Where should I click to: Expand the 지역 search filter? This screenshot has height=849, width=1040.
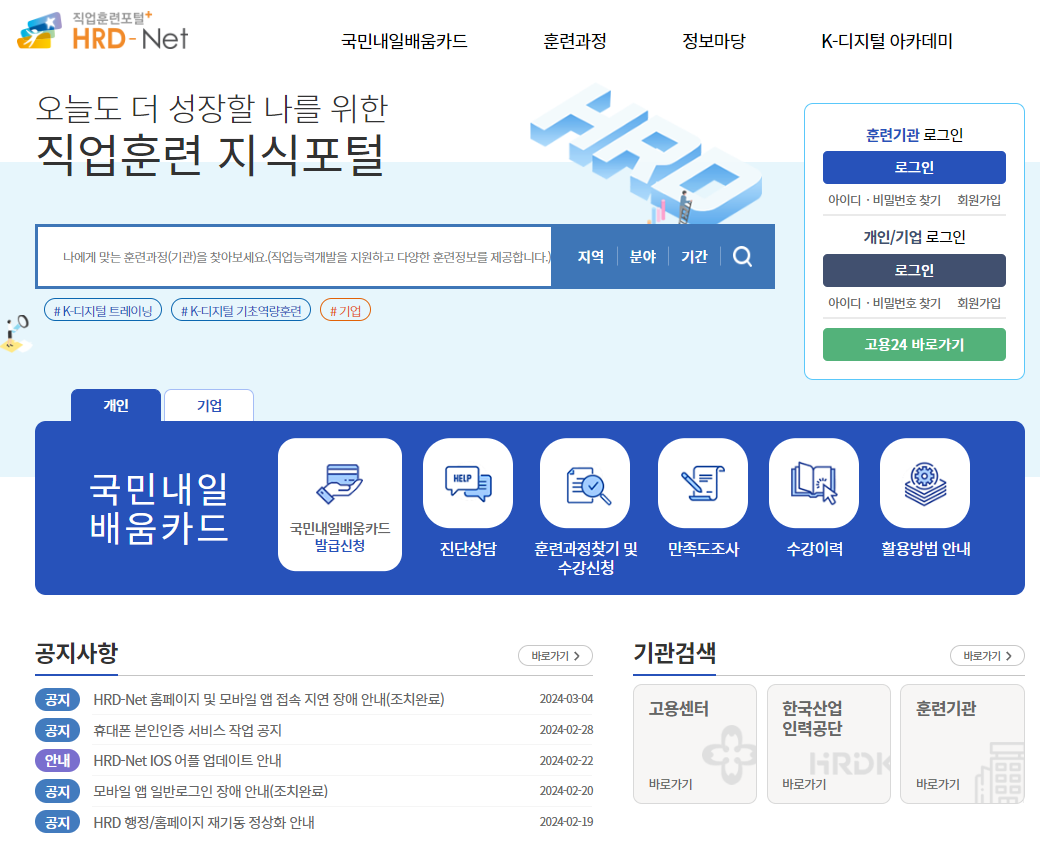pyautogui.click(x=590, y=257)
